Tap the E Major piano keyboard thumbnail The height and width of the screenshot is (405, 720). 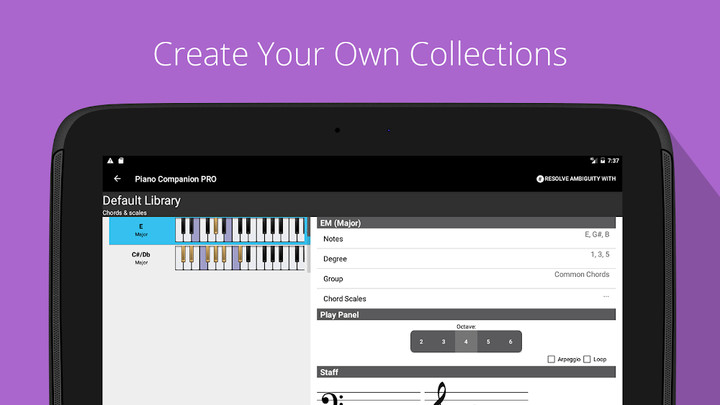tap(240, 231)
